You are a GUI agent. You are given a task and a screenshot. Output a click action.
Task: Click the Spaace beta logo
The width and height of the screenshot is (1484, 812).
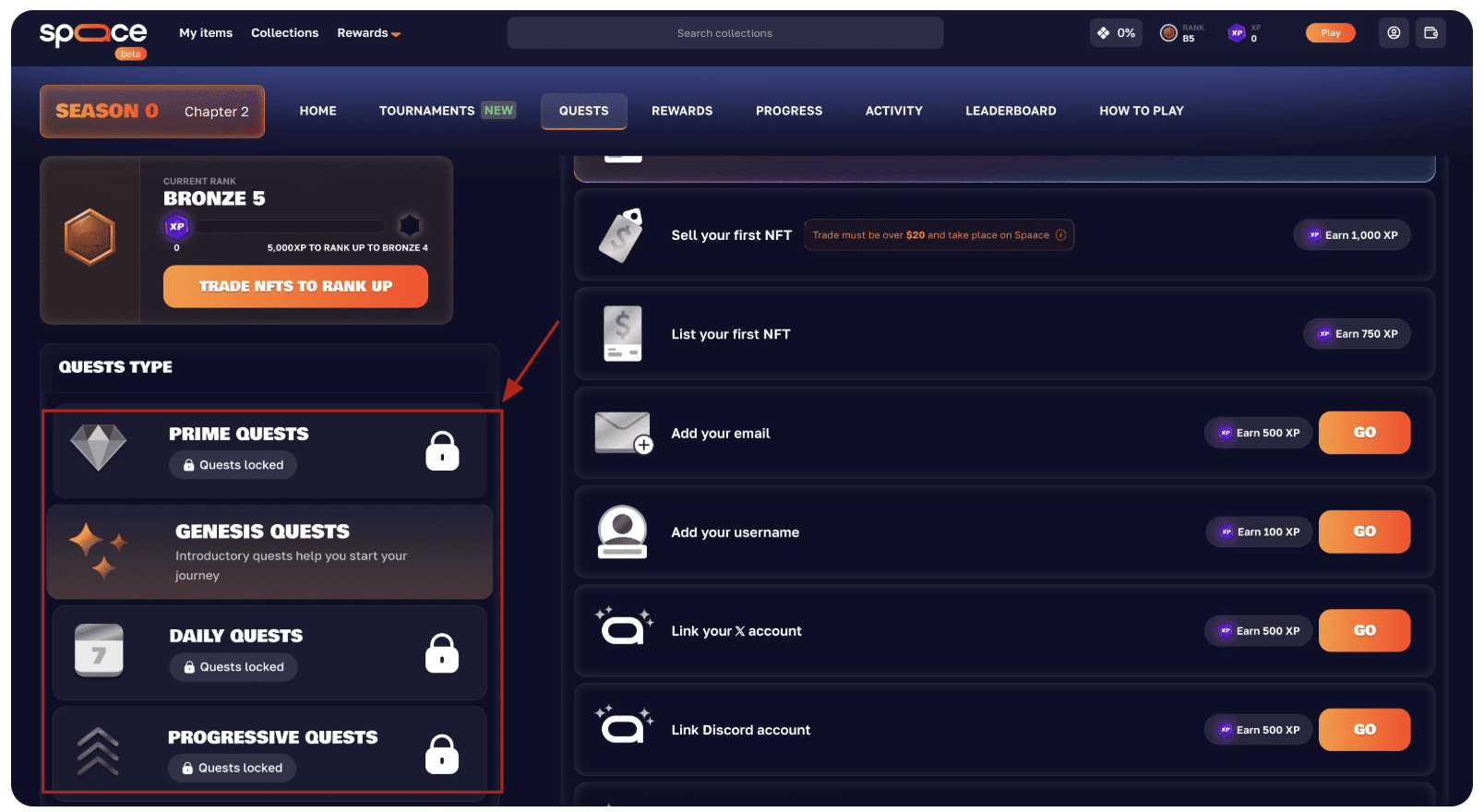pos(93,36)
